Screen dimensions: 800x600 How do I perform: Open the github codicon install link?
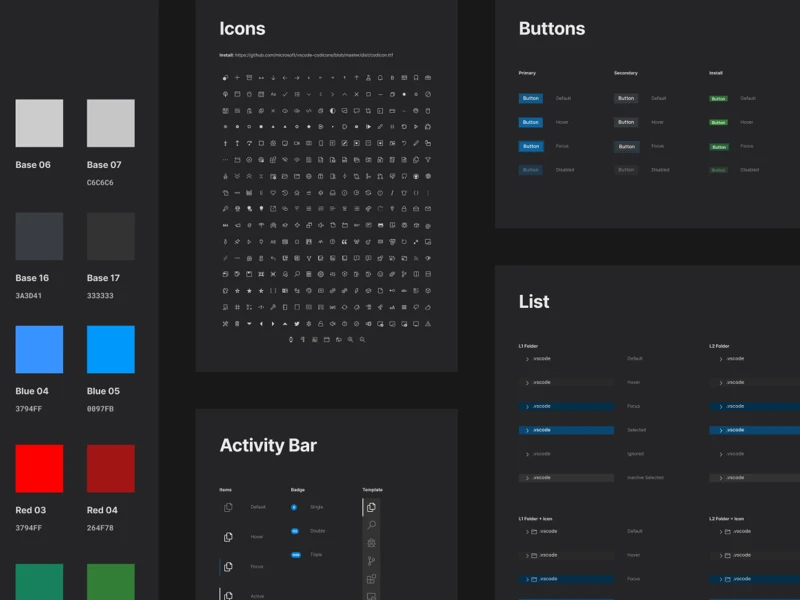coord(314,55)
